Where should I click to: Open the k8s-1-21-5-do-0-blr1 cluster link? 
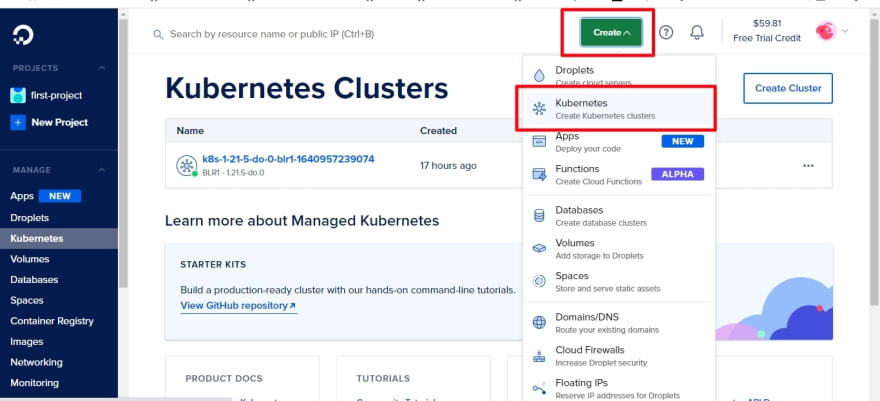tap(288, 159)
